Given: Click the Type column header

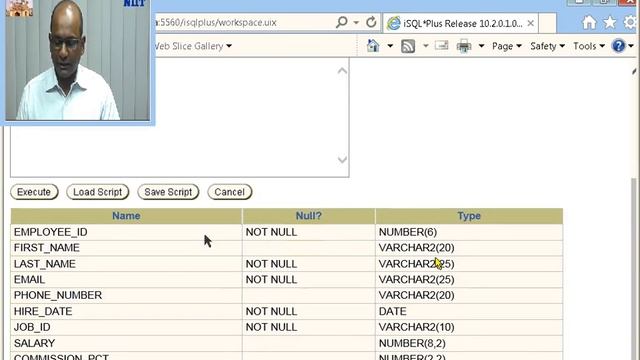Looking at the screenshot, I should click(x=469, y=216).
